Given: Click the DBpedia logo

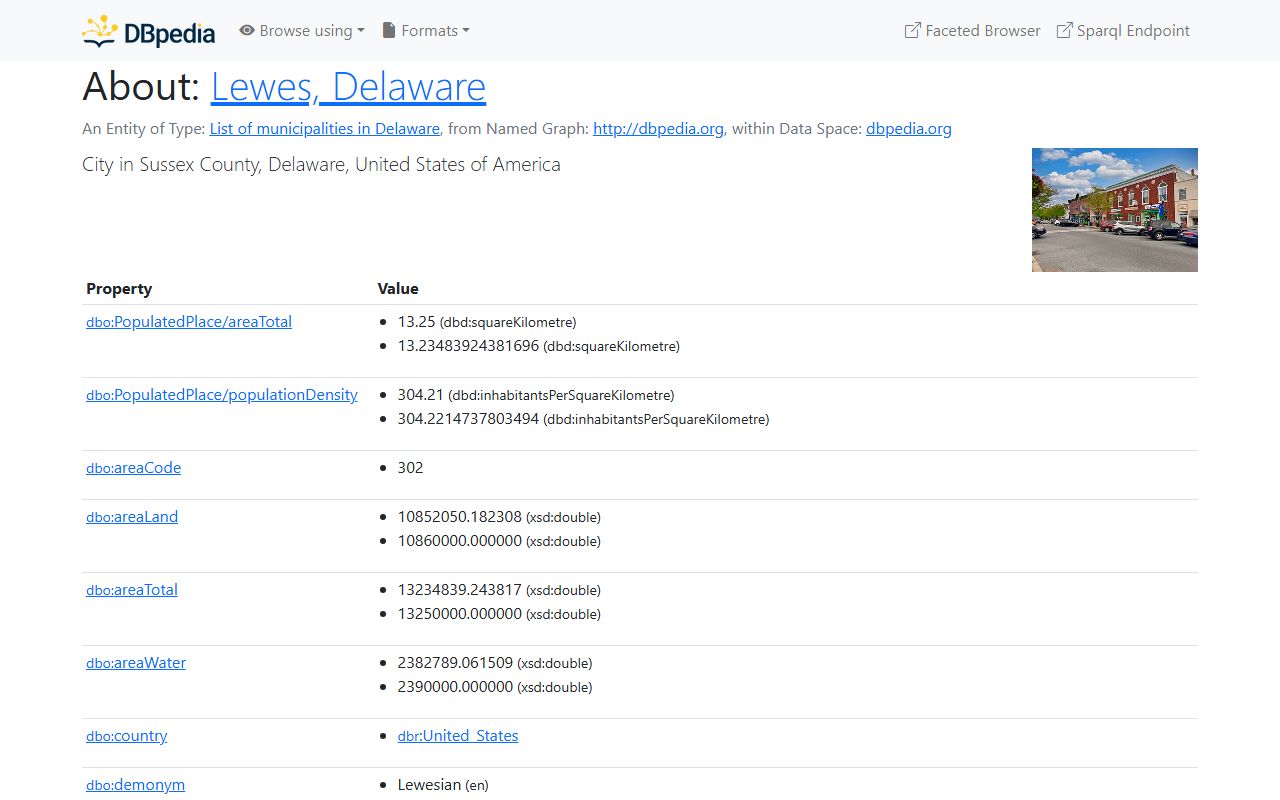Looking at the screenshot, I should click(x=148, y=31).
